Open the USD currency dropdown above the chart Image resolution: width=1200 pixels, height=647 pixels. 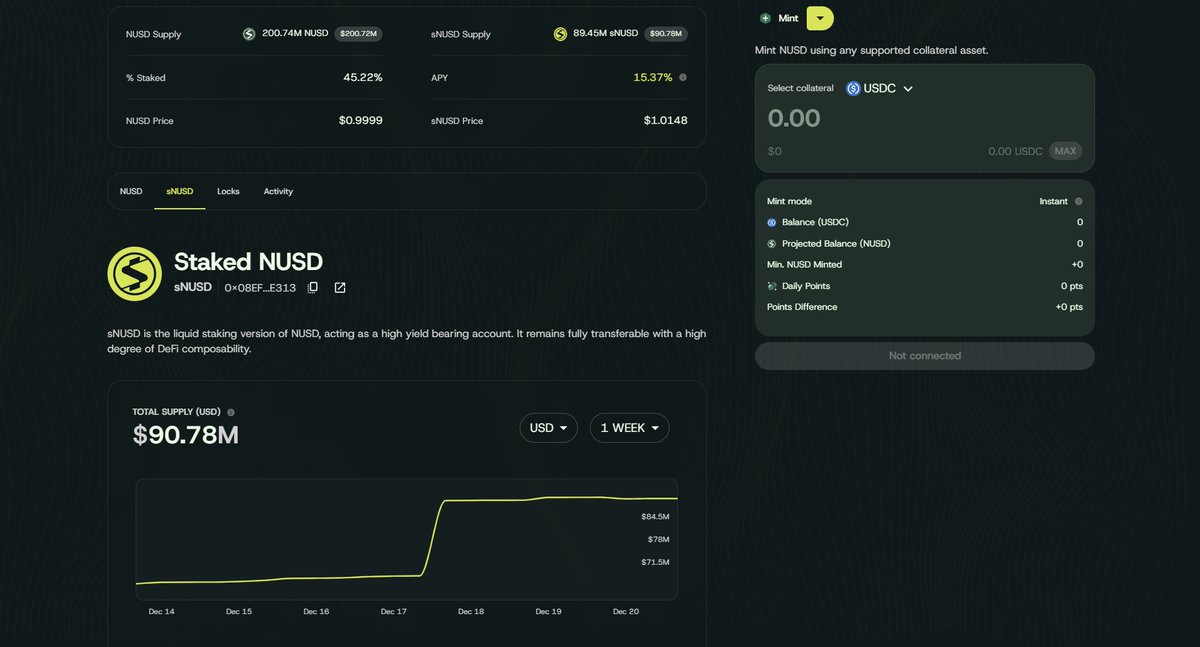(x=548, y=427)
